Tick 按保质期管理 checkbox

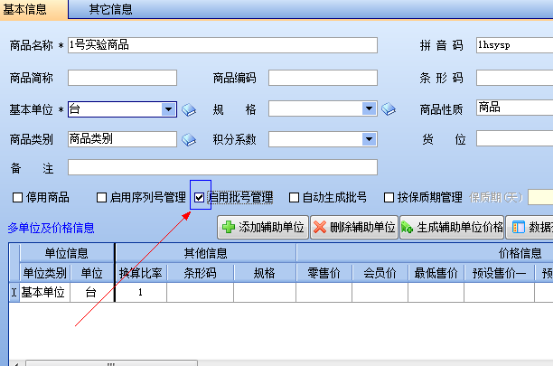[x=389, y=197]
